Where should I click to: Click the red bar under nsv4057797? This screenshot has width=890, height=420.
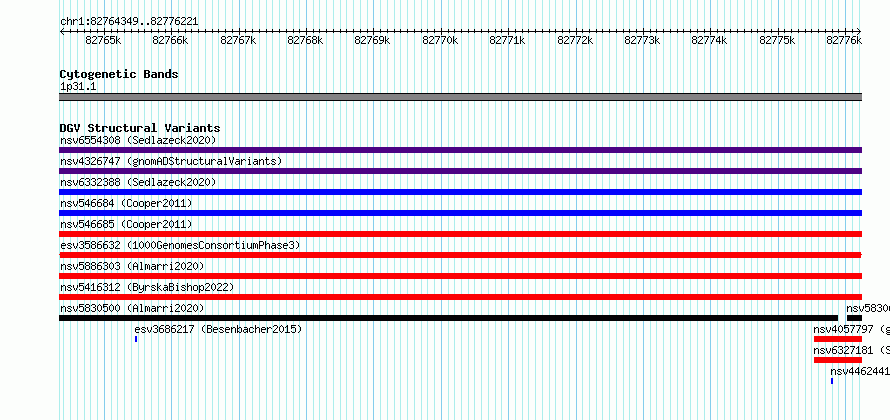(x=838, y=339)
